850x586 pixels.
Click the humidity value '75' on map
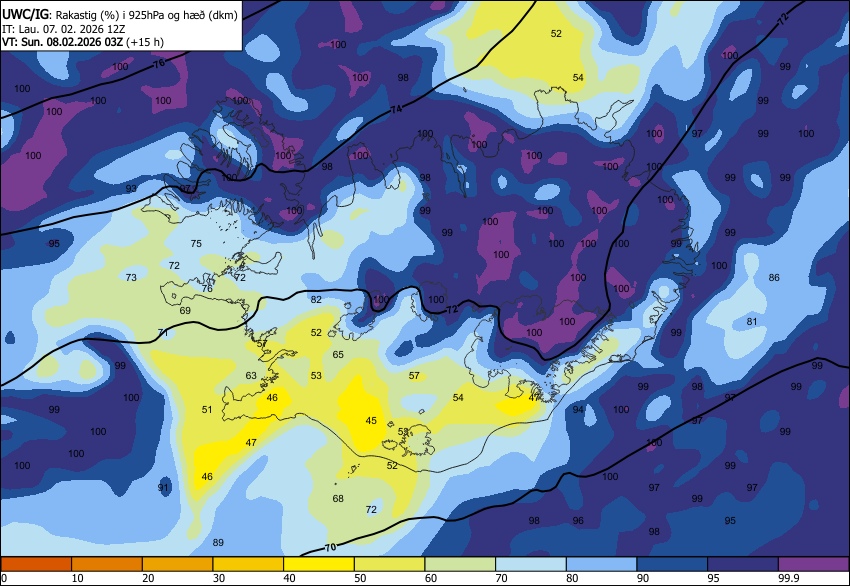click(196, 243)
